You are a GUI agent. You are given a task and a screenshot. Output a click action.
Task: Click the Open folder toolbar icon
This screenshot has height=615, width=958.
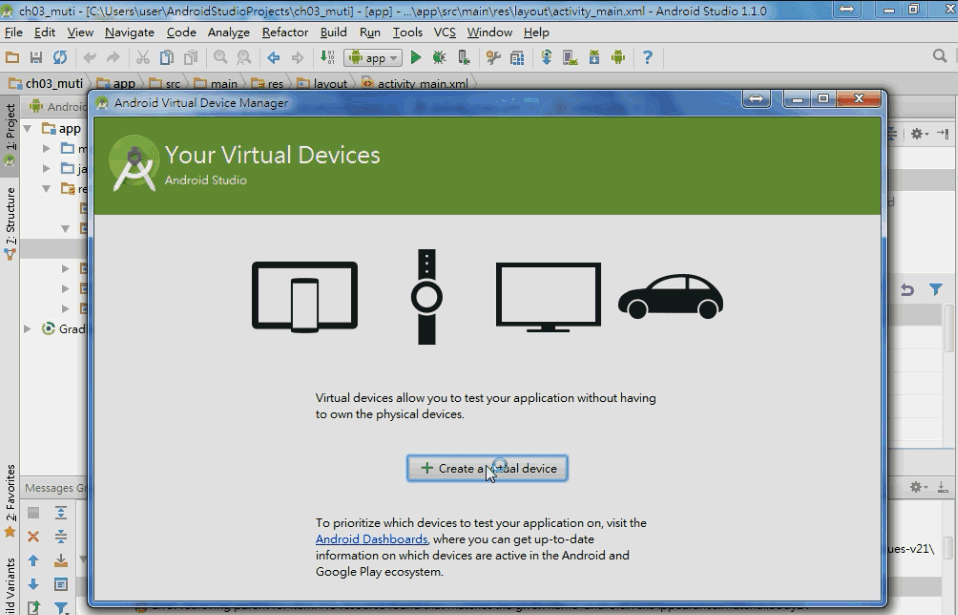[12, 57]
